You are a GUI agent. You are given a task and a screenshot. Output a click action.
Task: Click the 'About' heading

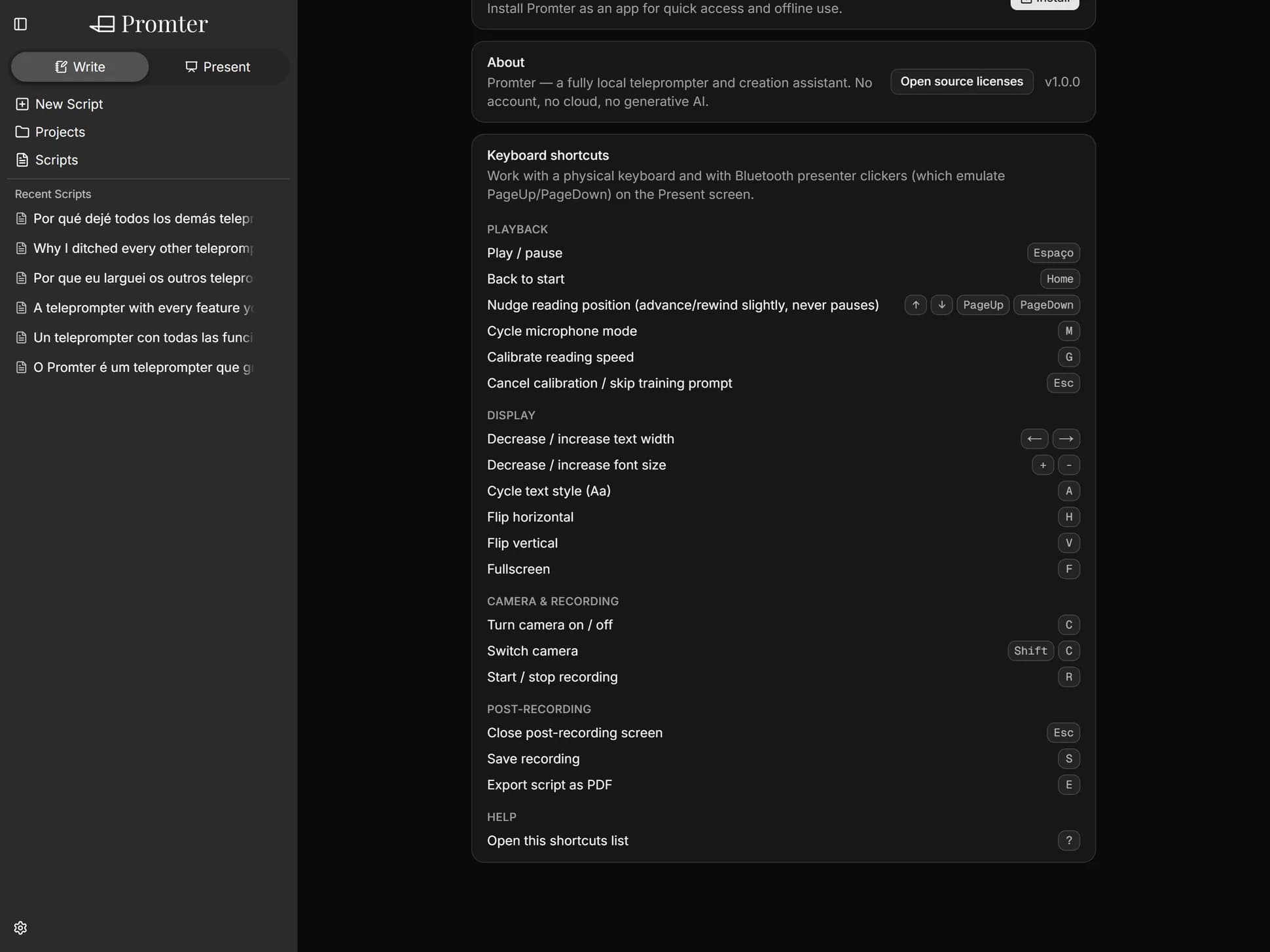[505, 62]
